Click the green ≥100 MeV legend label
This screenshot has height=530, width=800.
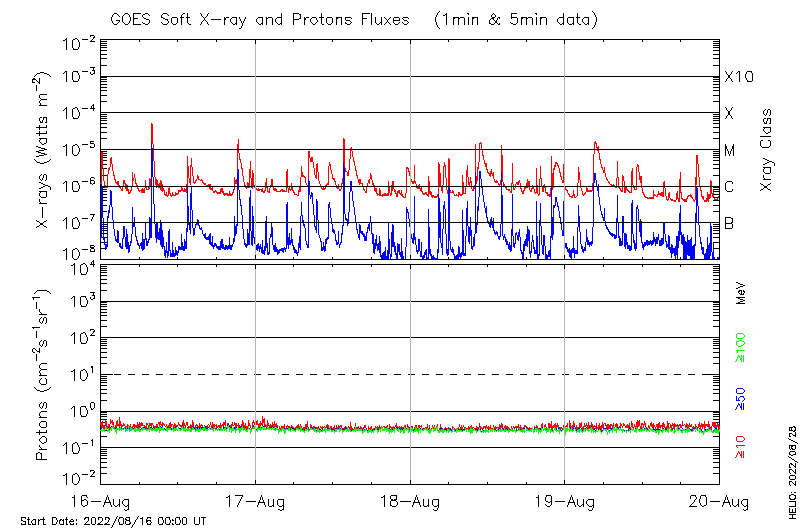(741, 348)
